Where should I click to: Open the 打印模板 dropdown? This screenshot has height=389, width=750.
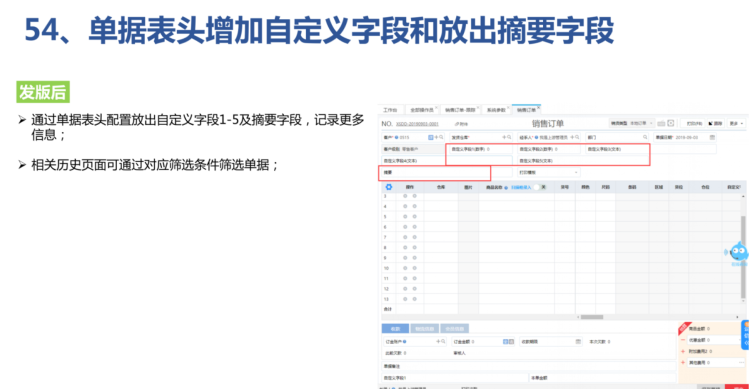548,172
